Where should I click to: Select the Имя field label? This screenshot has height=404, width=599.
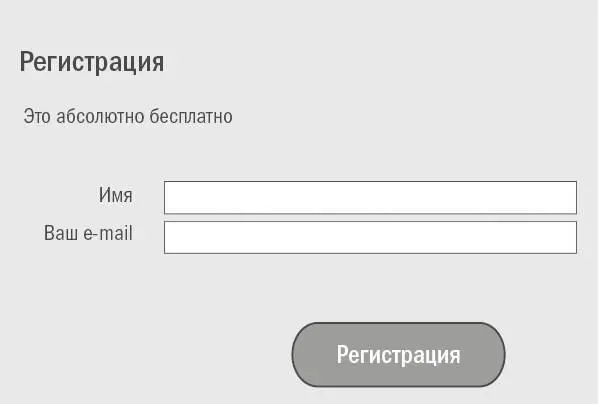click(x=116, y=195)
